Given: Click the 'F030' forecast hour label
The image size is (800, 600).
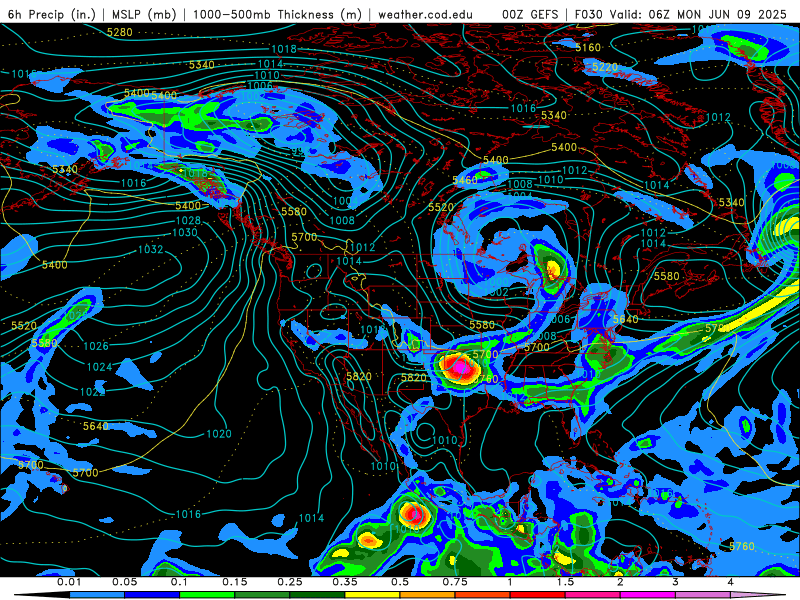Looking at the screenshot, I should pyautogui.click(x=588, y=14).
